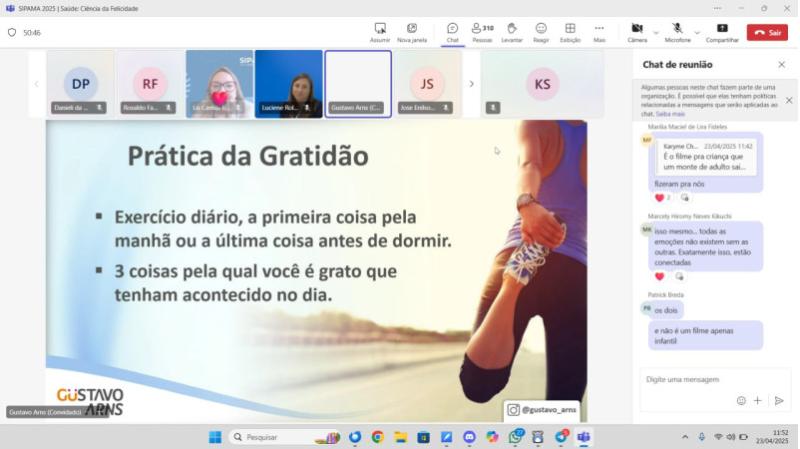Click the plus attach icon in chat
This screenshot has height=449, width=800.
pos(758,401)
